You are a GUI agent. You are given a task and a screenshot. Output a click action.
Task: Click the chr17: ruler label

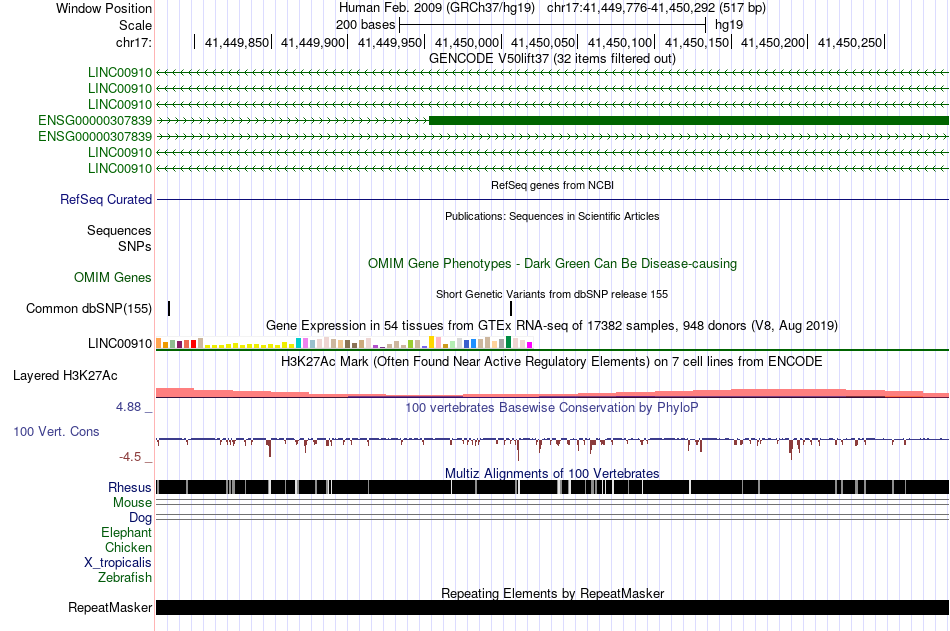pyautogui.click(x=133, y=42)
